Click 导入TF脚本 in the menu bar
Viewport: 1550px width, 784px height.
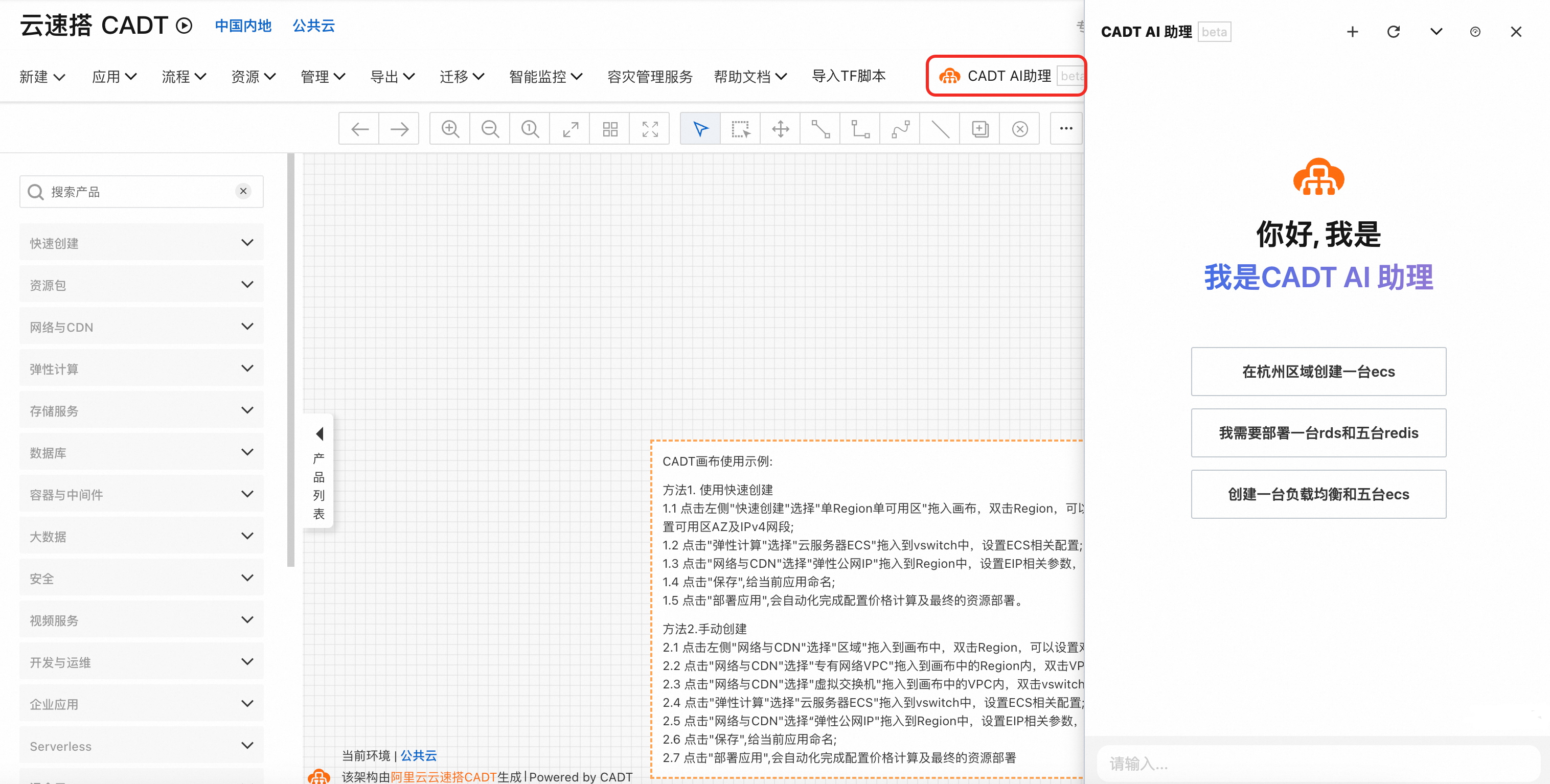click(x=849, y=76)
